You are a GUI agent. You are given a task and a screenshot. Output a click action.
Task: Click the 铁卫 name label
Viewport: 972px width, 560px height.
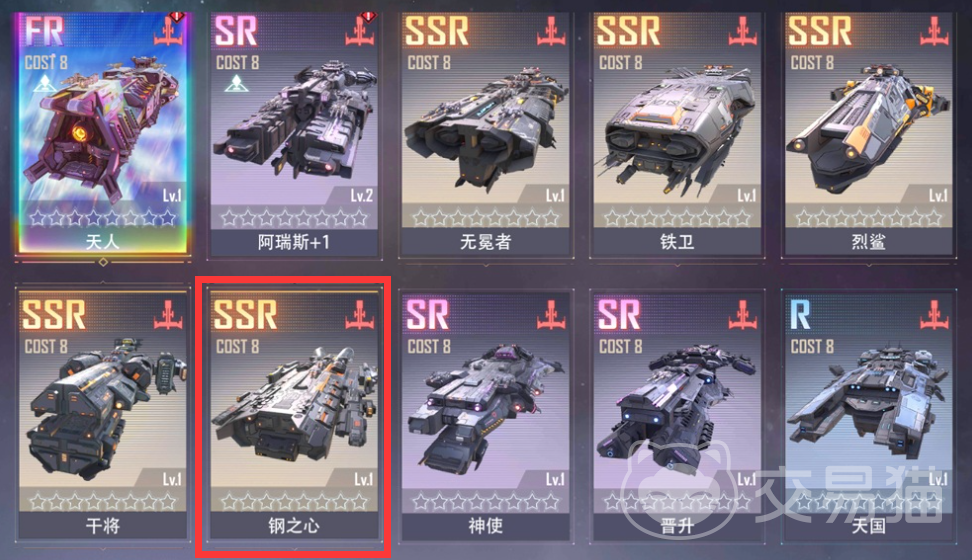(677, 242)
